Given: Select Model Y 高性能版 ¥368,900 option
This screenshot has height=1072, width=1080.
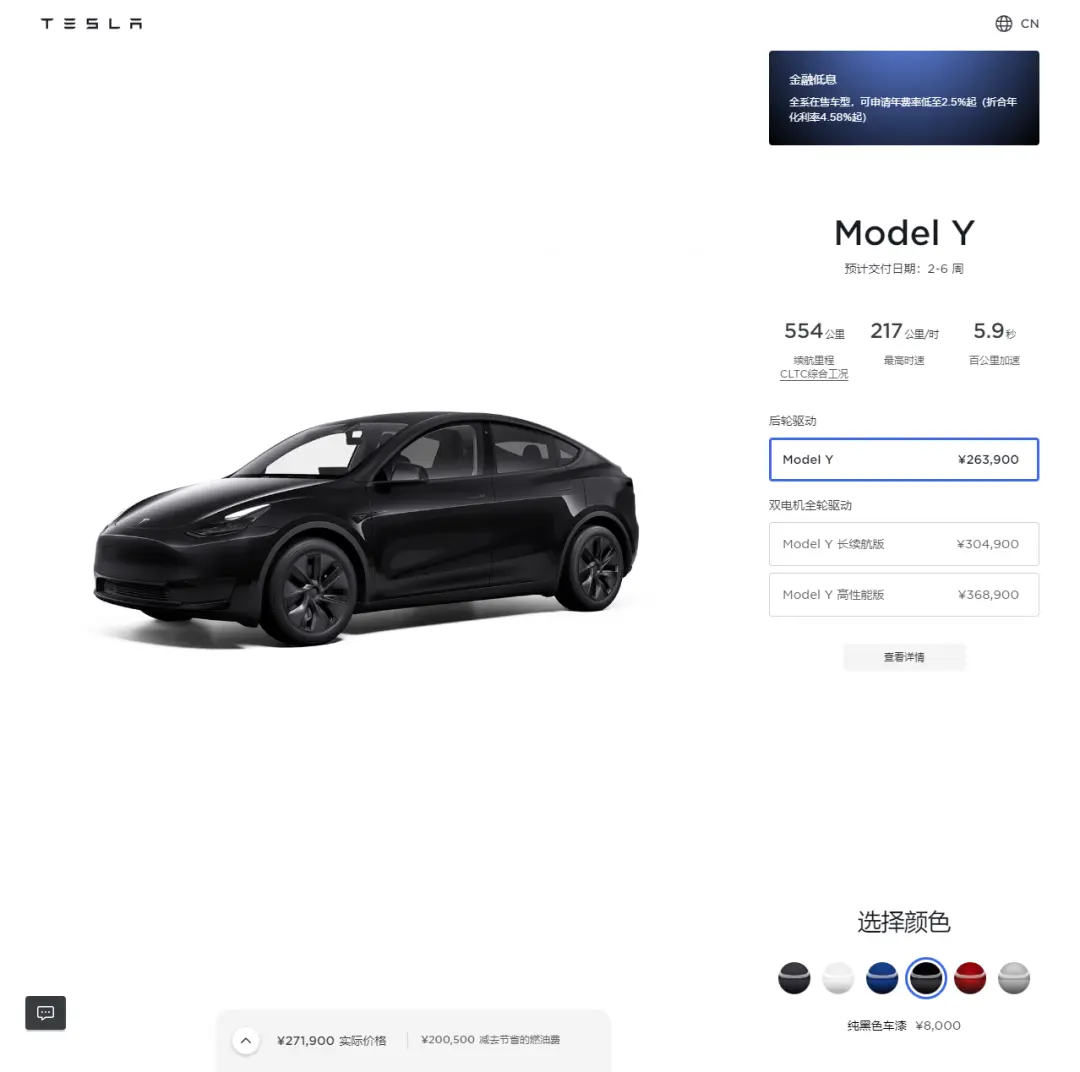Looking at the screenshot, I should (x=904, y=595).
